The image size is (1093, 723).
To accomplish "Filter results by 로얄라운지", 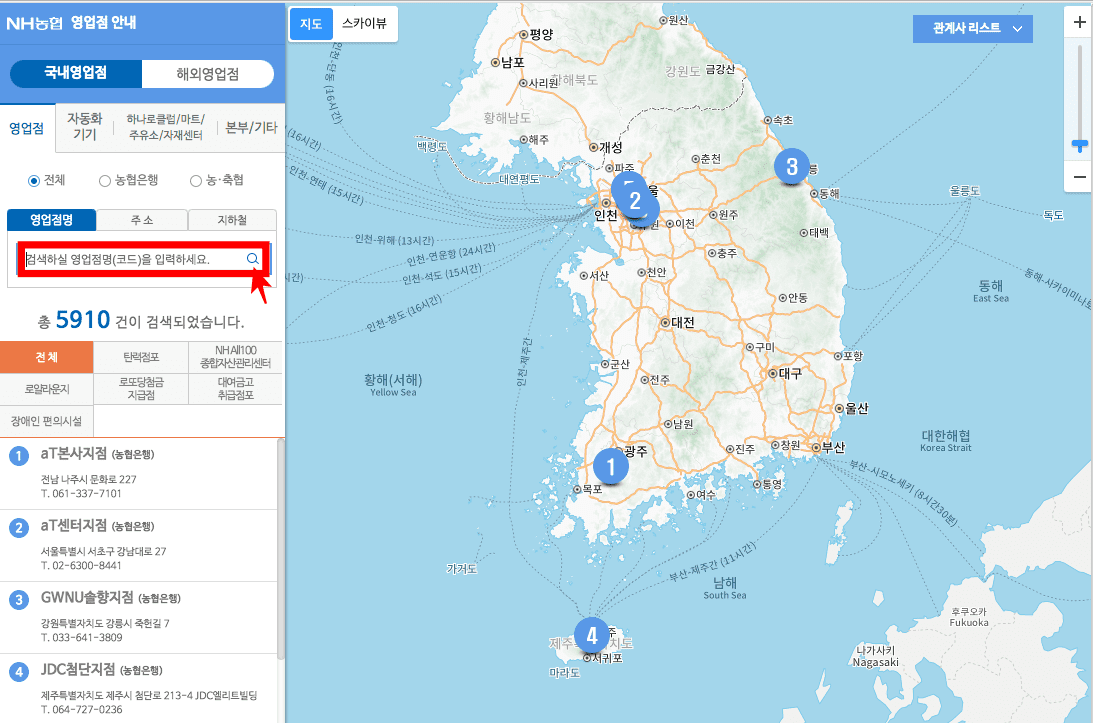I will coord(47,389).
